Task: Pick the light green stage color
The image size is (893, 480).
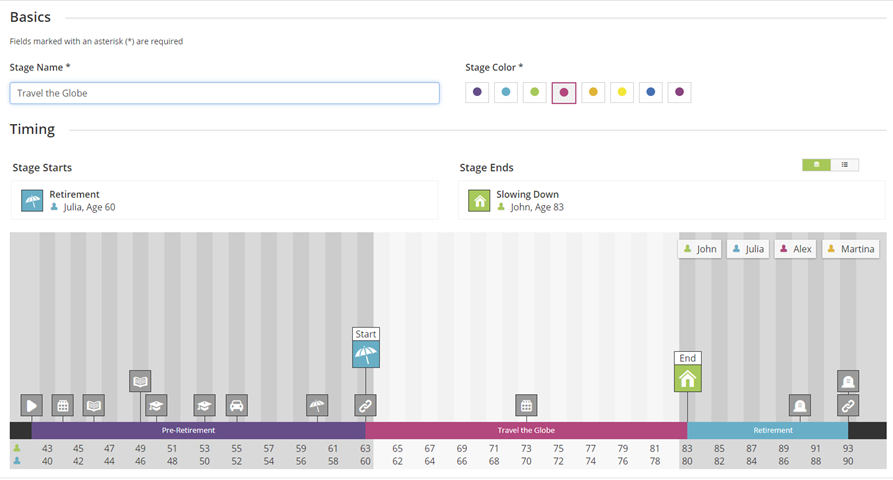Action: point(535,93)
